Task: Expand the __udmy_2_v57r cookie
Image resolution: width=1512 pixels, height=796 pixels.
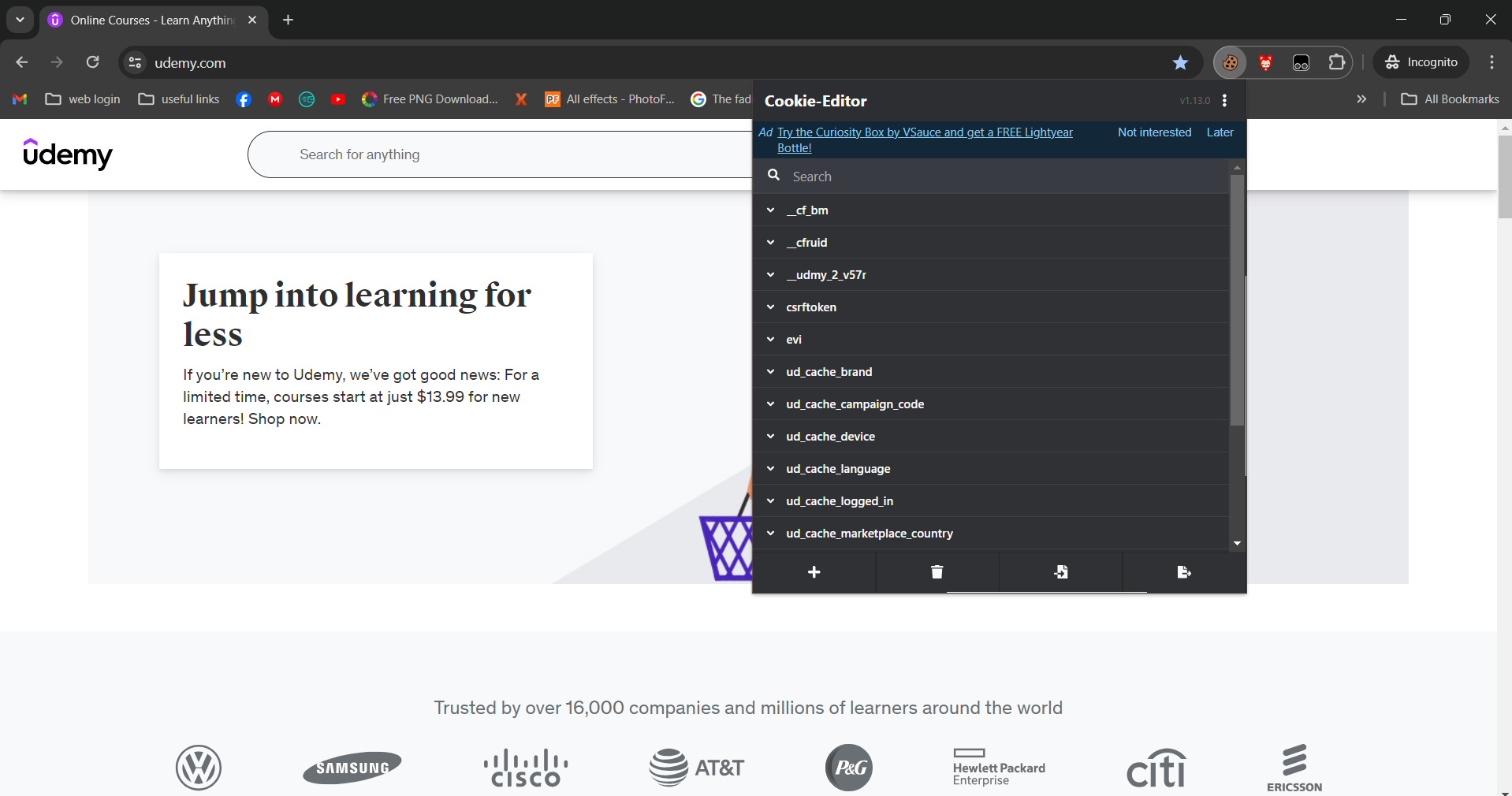Action: tap(991, 275)
